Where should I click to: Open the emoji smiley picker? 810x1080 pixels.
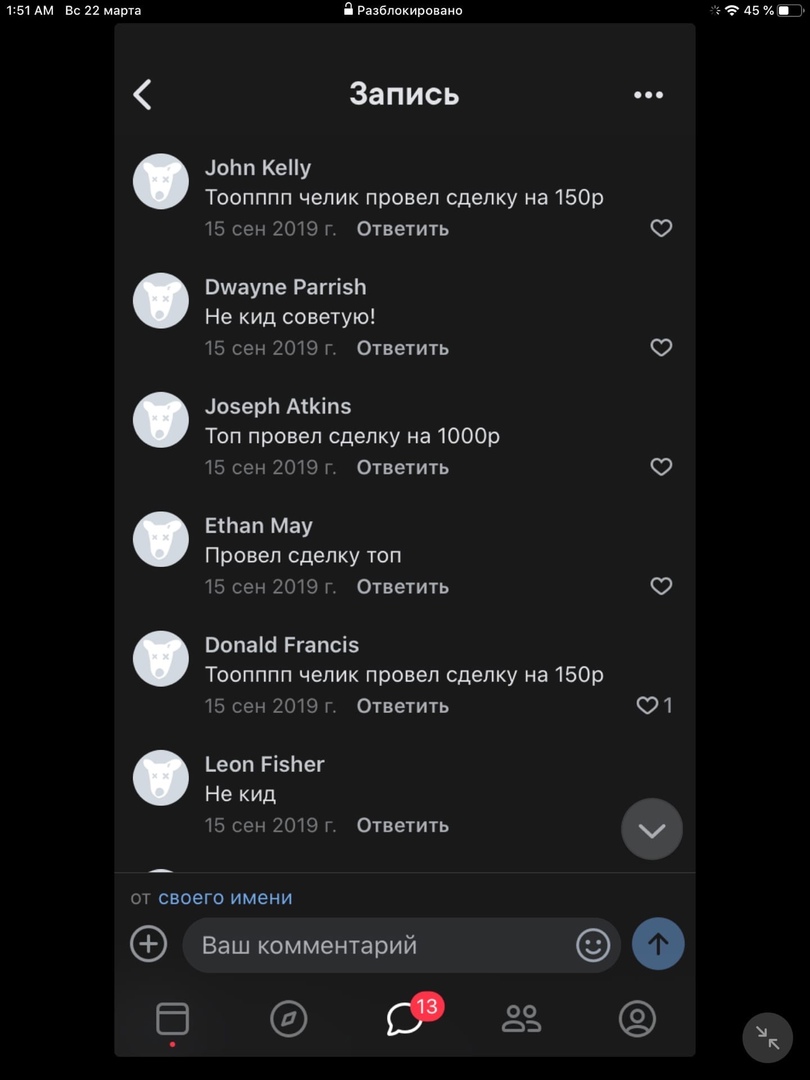tap(593, 945)
